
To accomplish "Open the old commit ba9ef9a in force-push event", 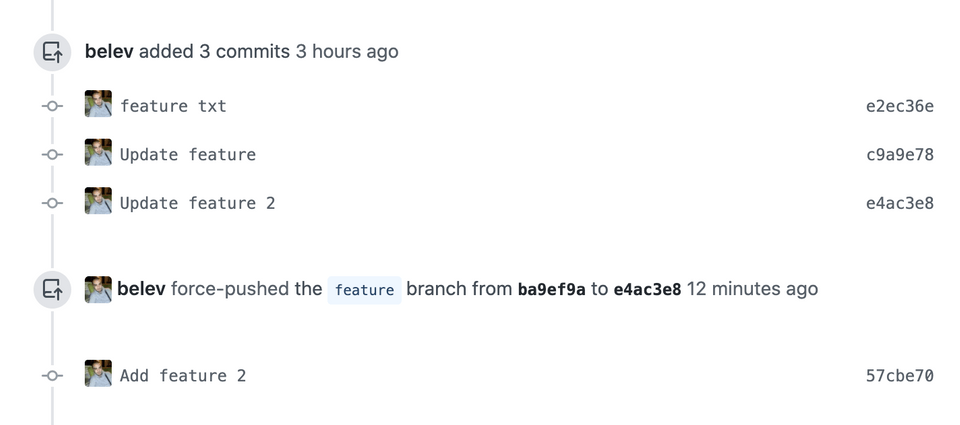I will click(x=551, y=290).
